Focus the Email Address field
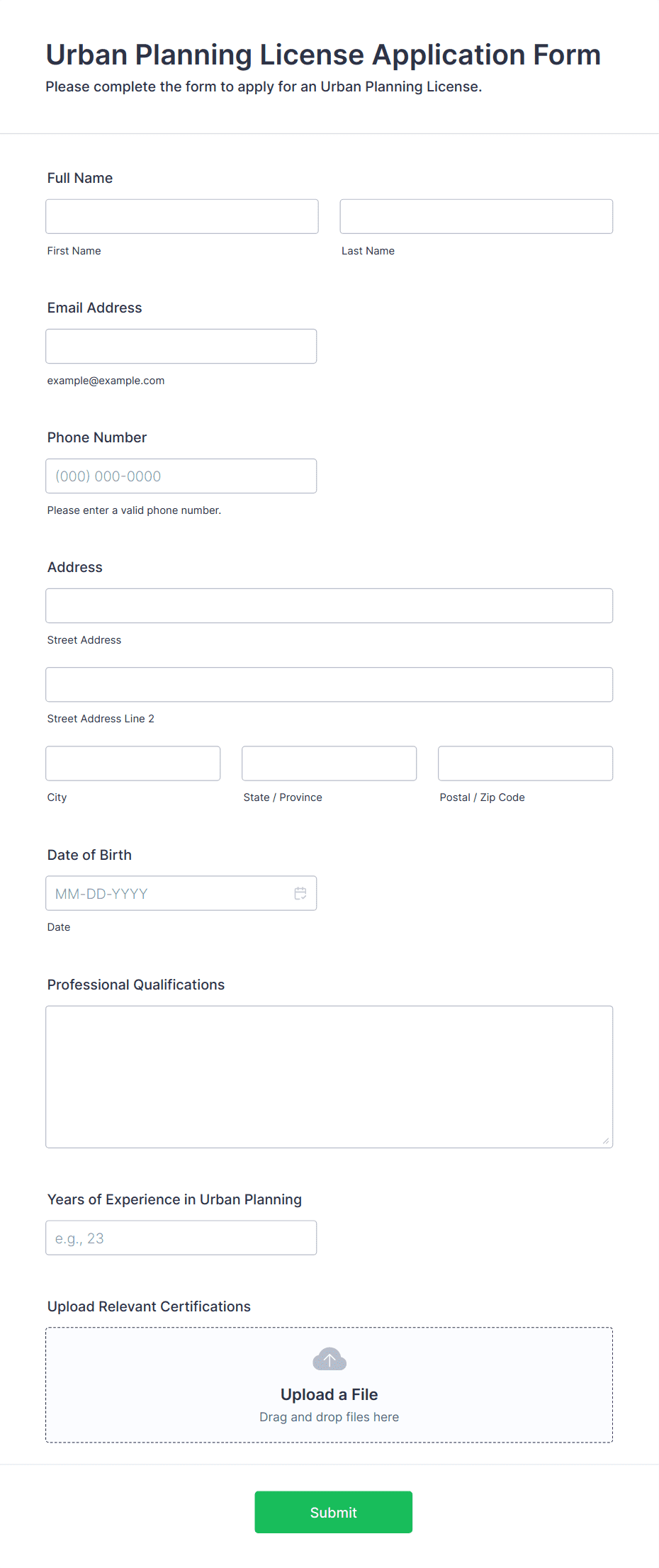 click(x=181, y=346)
